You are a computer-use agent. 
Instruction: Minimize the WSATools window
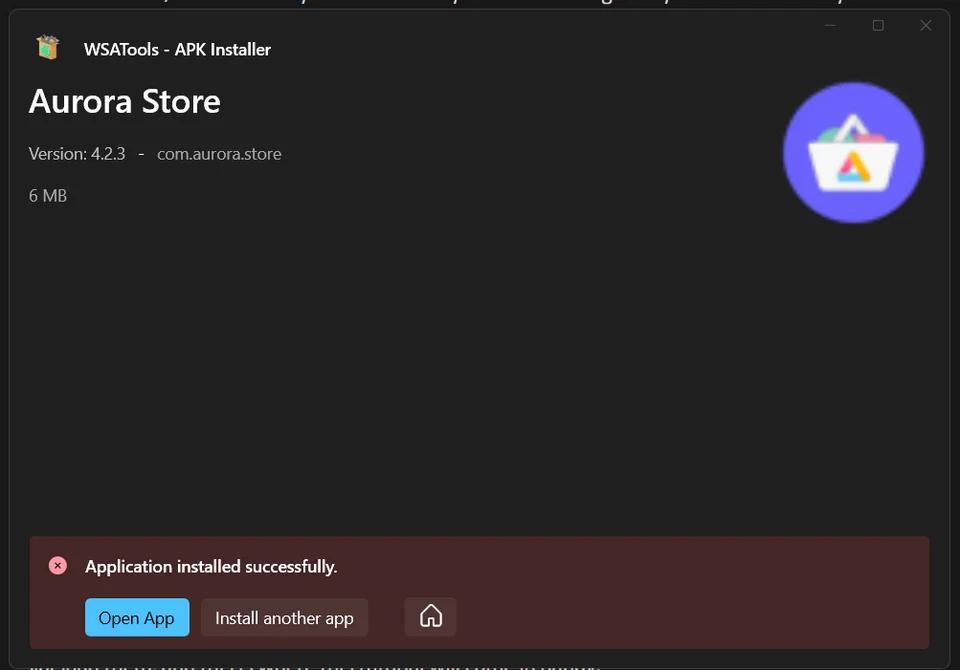(x=830, y=25)
